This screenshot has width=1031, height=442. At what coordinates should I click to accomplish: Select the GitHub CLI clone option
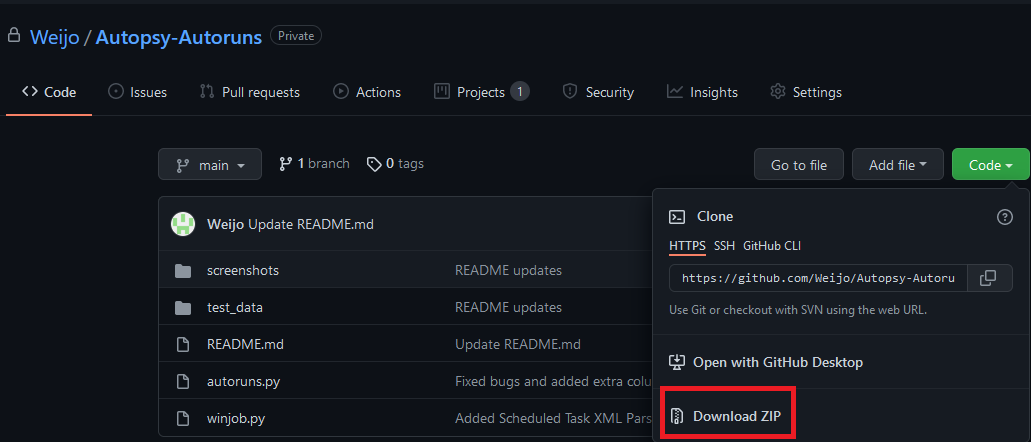click(772, 246)
